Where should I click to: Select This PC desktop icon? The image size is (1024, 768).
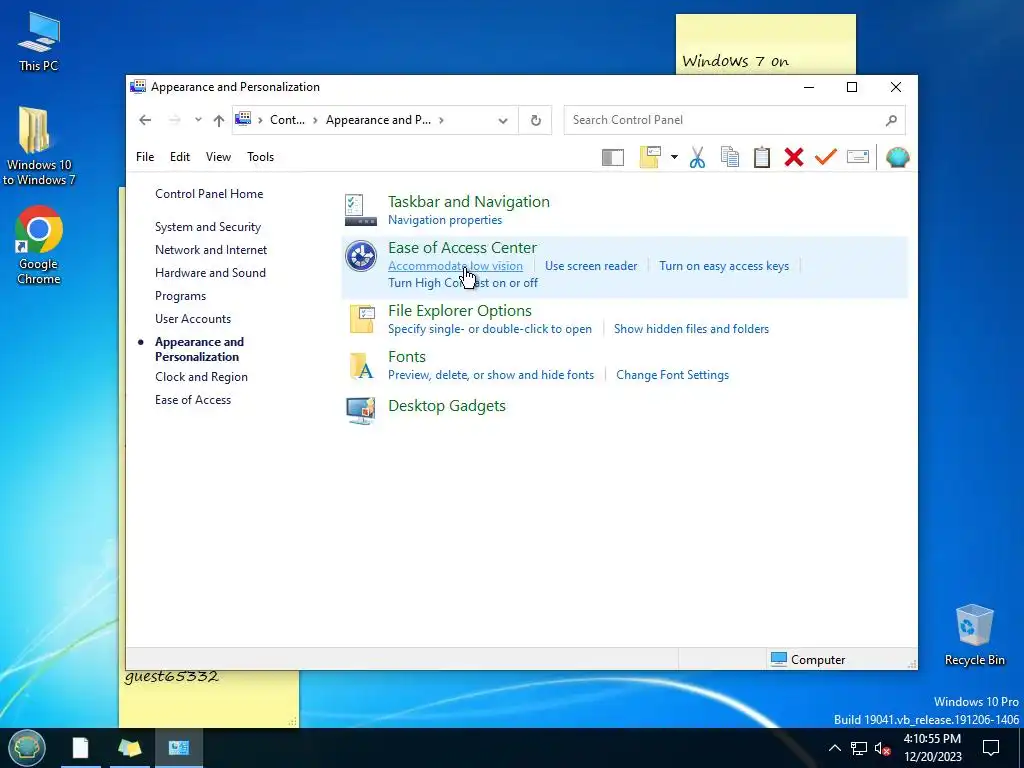click(x=39, y=42)
